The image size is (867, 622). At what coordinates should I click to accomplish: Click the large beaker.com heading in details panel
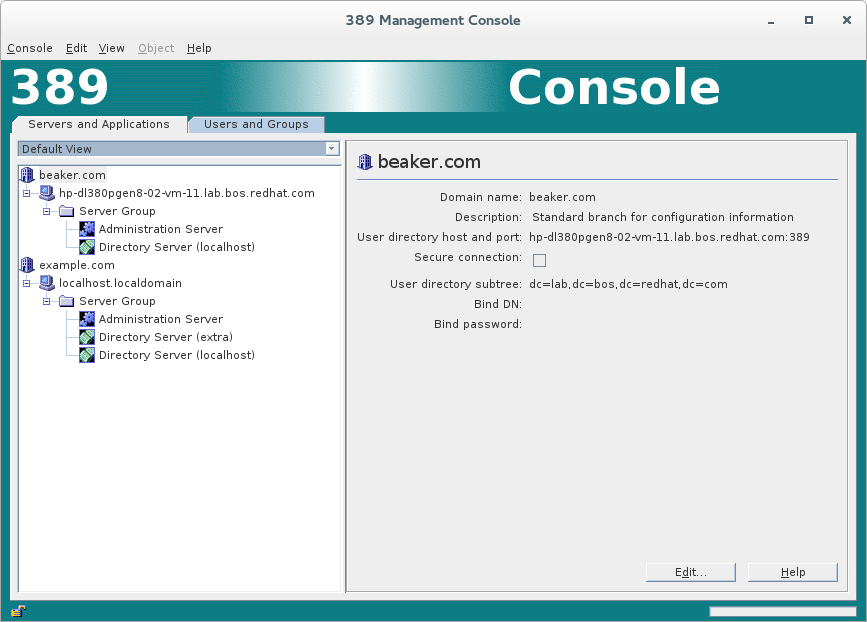click(429, 162)
